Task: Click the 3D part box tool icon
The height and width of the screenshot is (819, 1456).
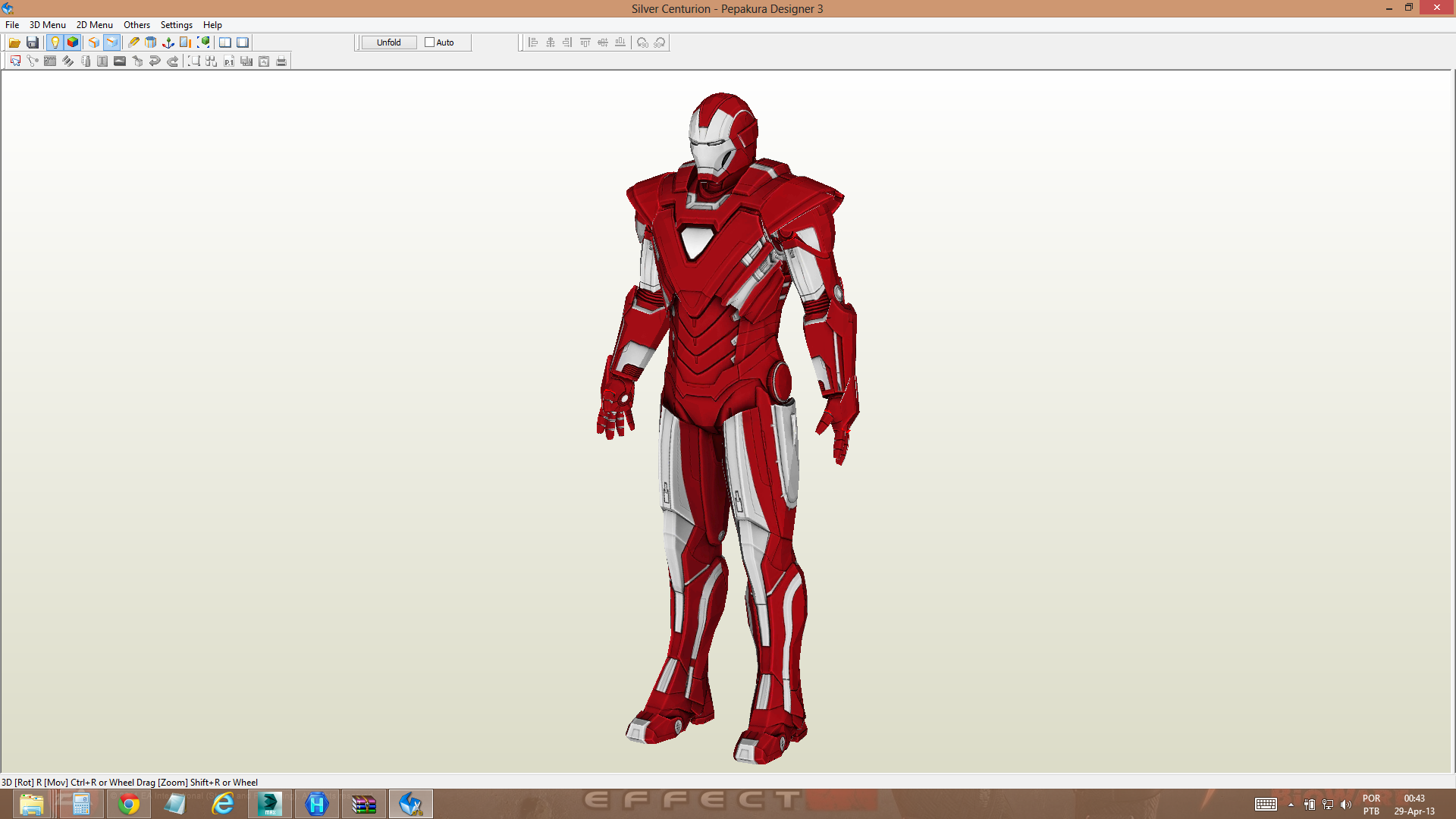Action: pos(137,61)
